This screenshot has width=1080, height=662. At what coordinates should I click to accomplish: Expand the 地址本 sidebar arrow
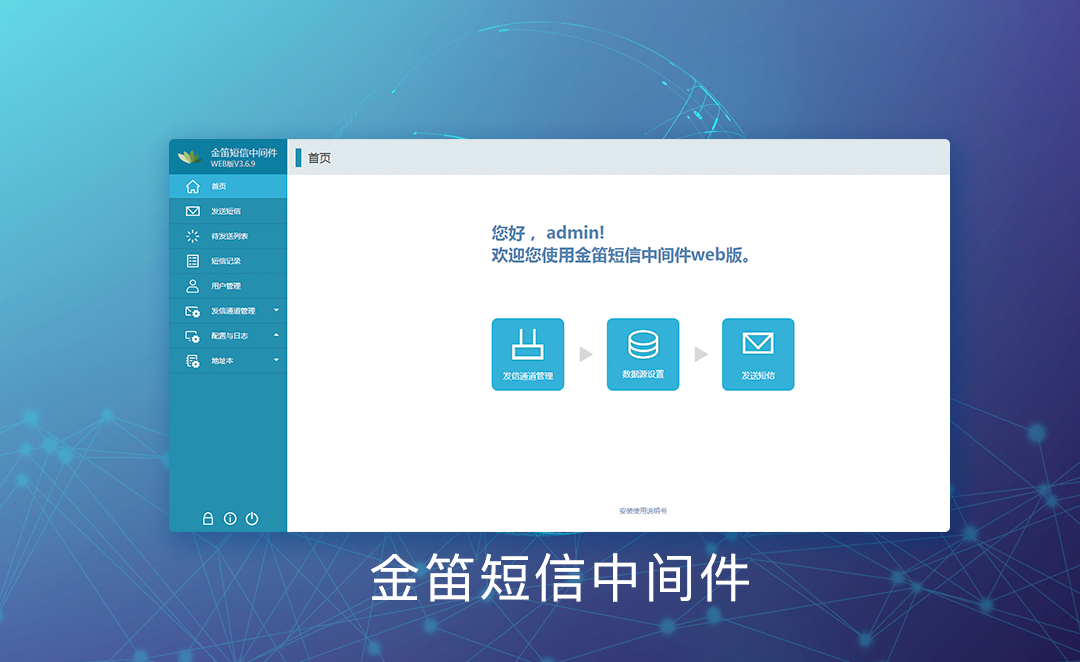click(276, 360)
